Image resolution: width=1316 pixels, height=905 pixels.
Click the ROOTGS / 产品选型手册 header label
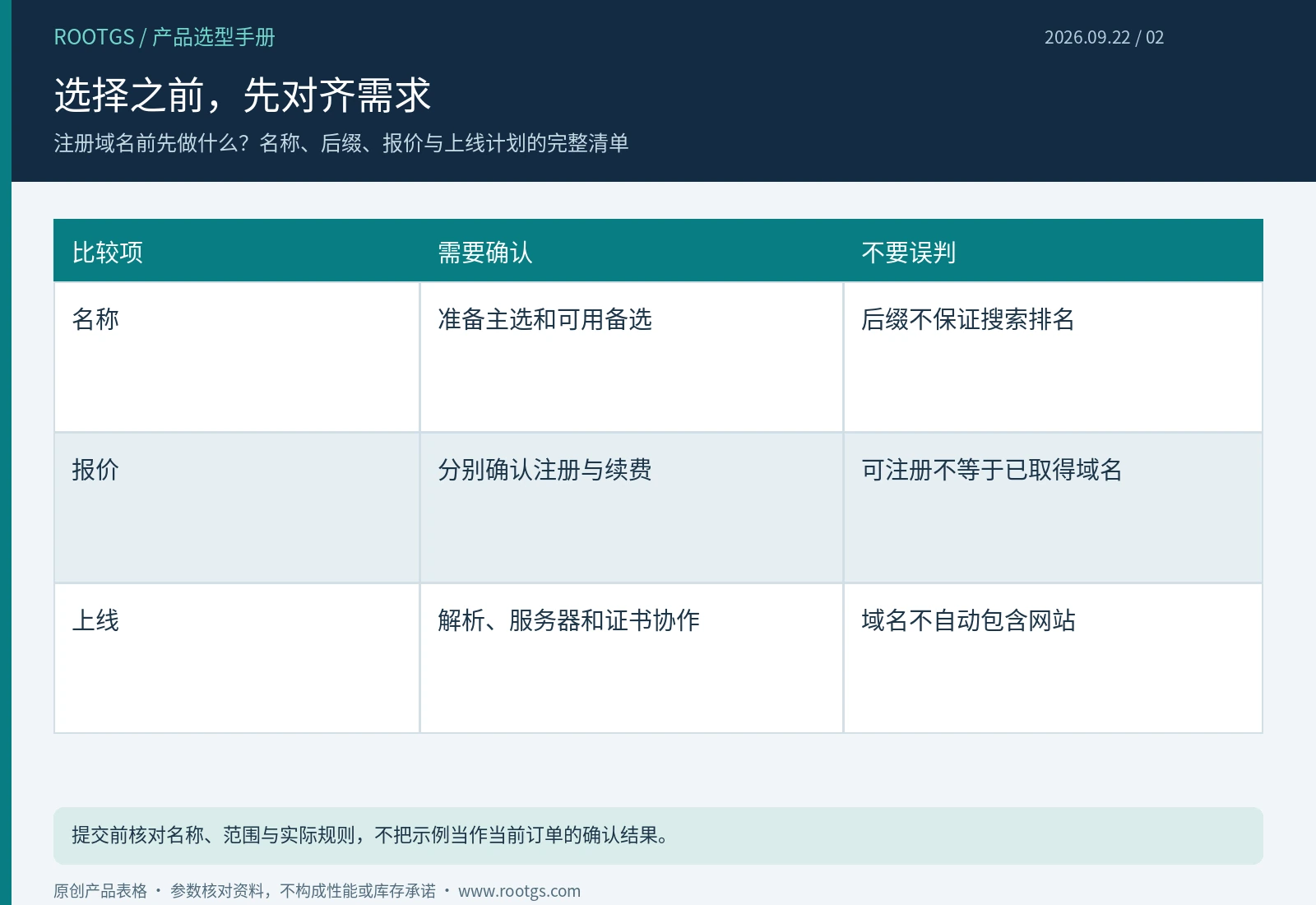[164, 37]
